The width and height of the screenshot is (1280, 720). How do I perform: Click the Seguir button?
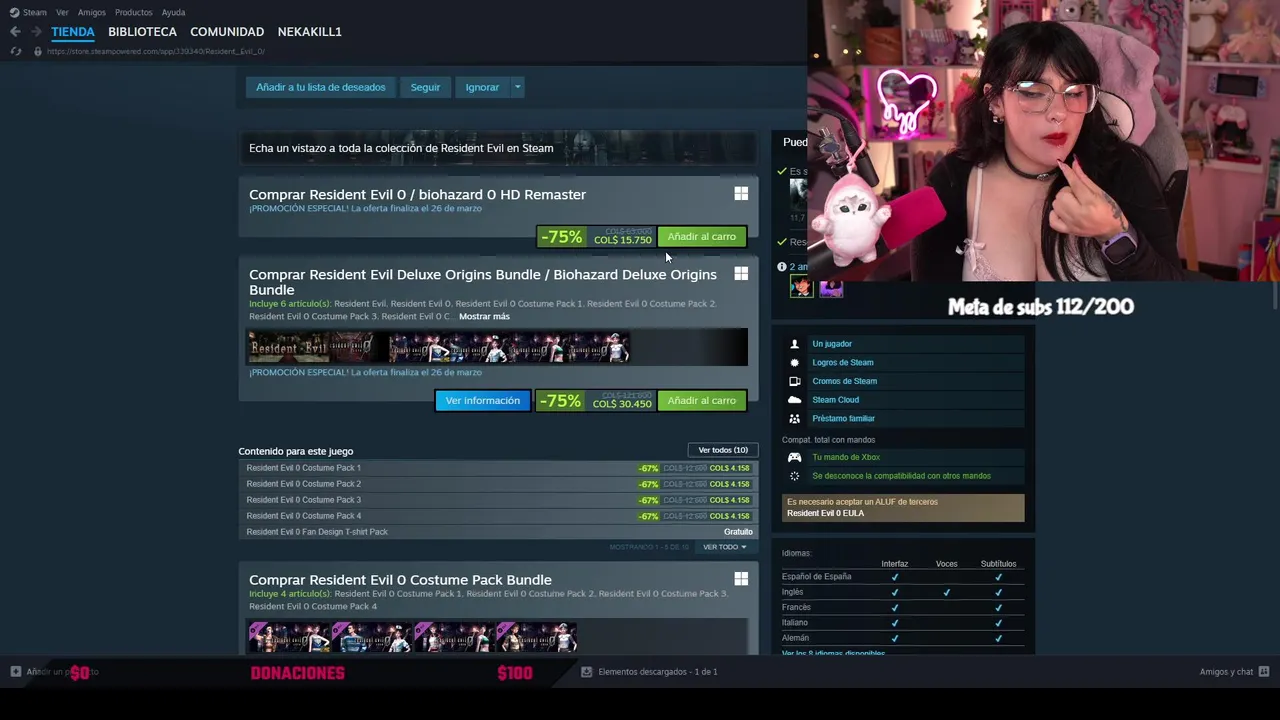point(425,87)
